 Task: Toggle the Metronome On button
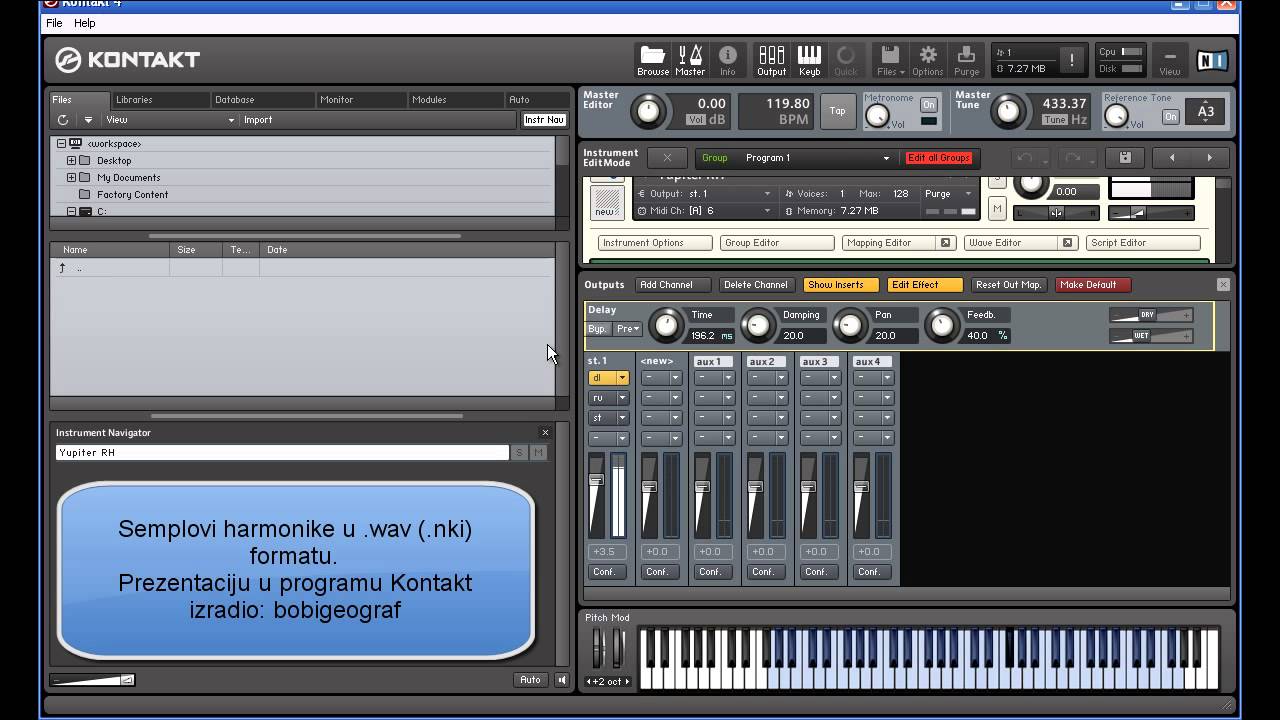[929, 105]
